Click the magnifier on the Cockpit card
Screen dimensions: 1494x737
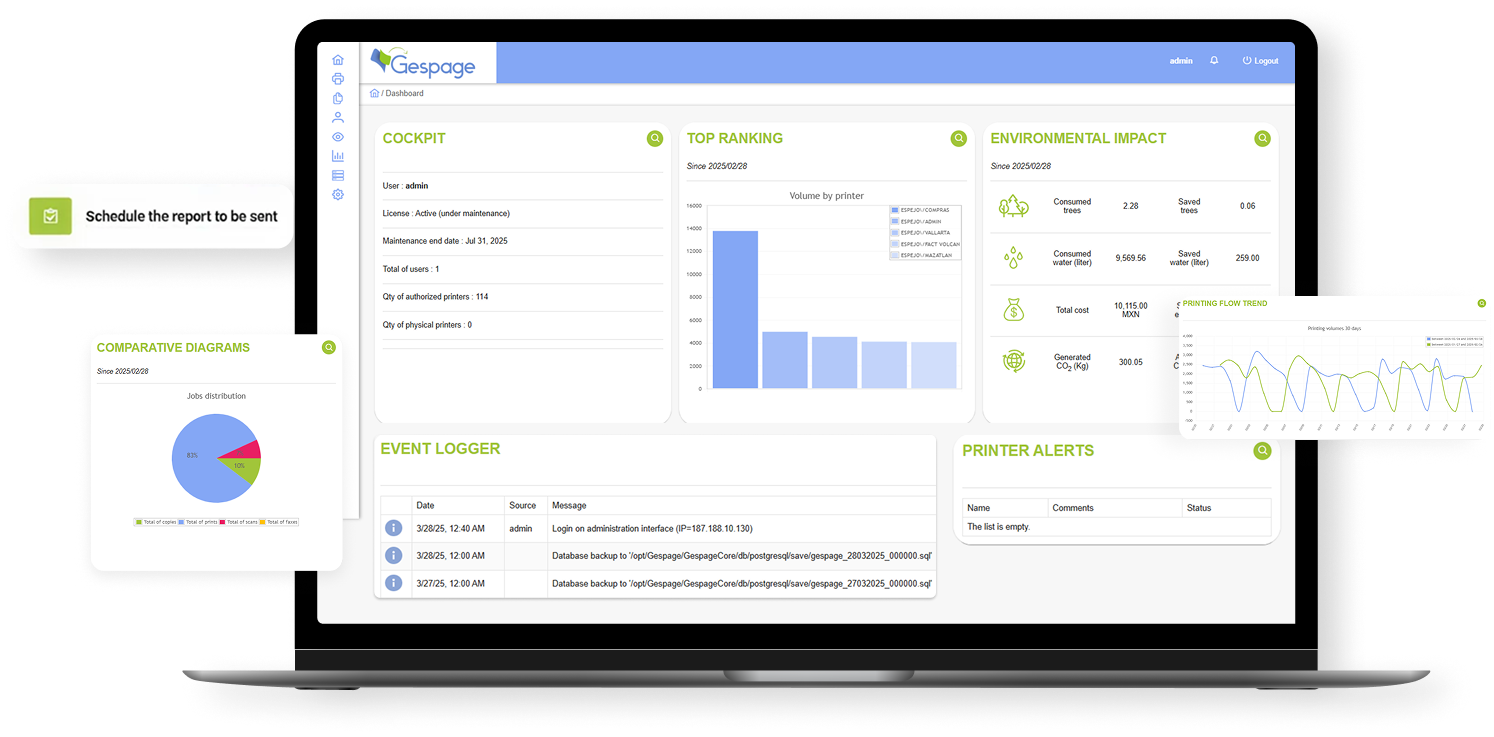pyautogui.click(x=655, y=139)
